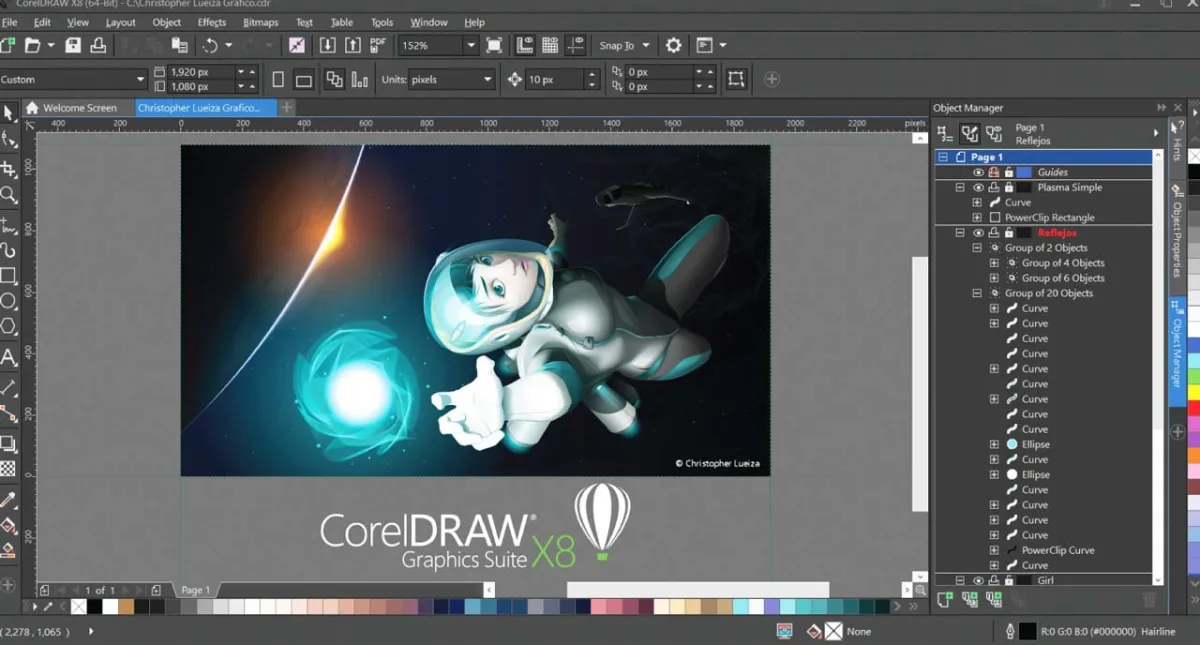Toggle Show Grid button
The image size is (1200, 645).
[x=550, y=45]
